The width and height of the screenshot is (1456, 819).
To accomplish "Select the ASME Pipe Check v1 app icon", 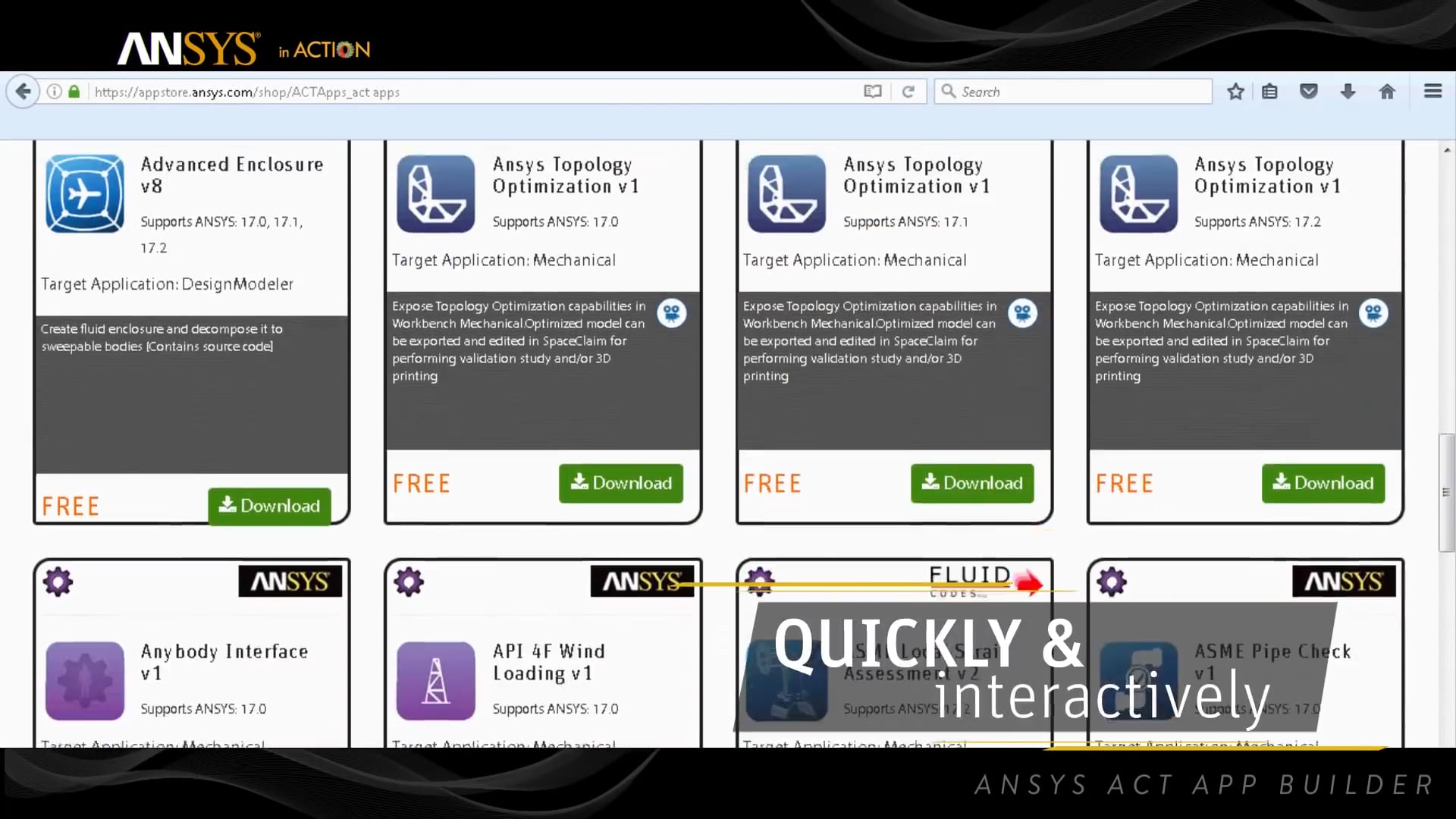I will click(x=1138, y=681).
